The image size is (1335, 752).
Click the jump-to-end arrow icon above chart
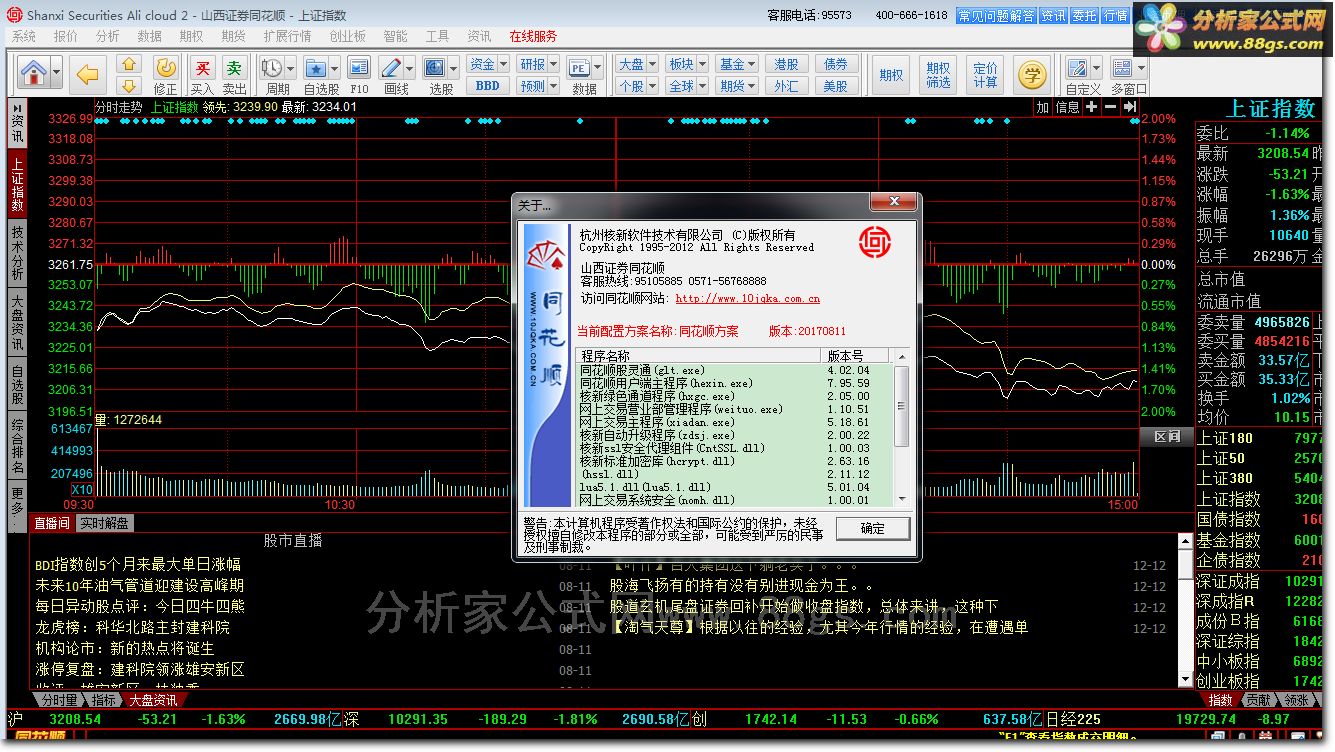1130,106
